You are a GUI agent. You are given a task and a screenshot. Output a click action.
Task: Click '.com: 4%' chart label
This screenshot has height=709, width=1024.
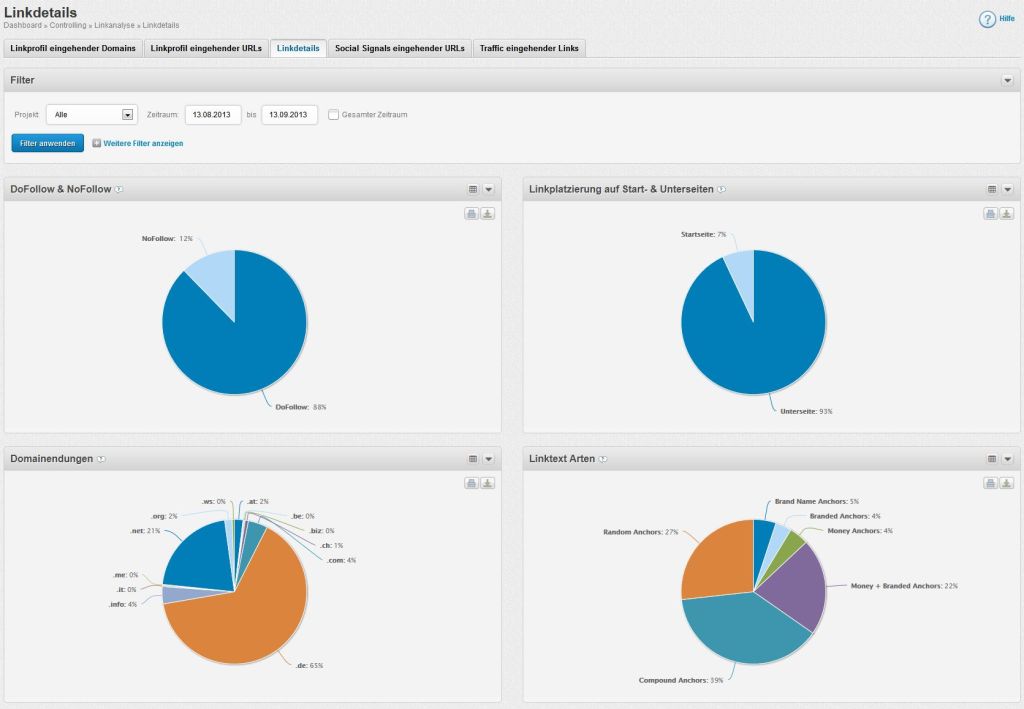(341, 561)
